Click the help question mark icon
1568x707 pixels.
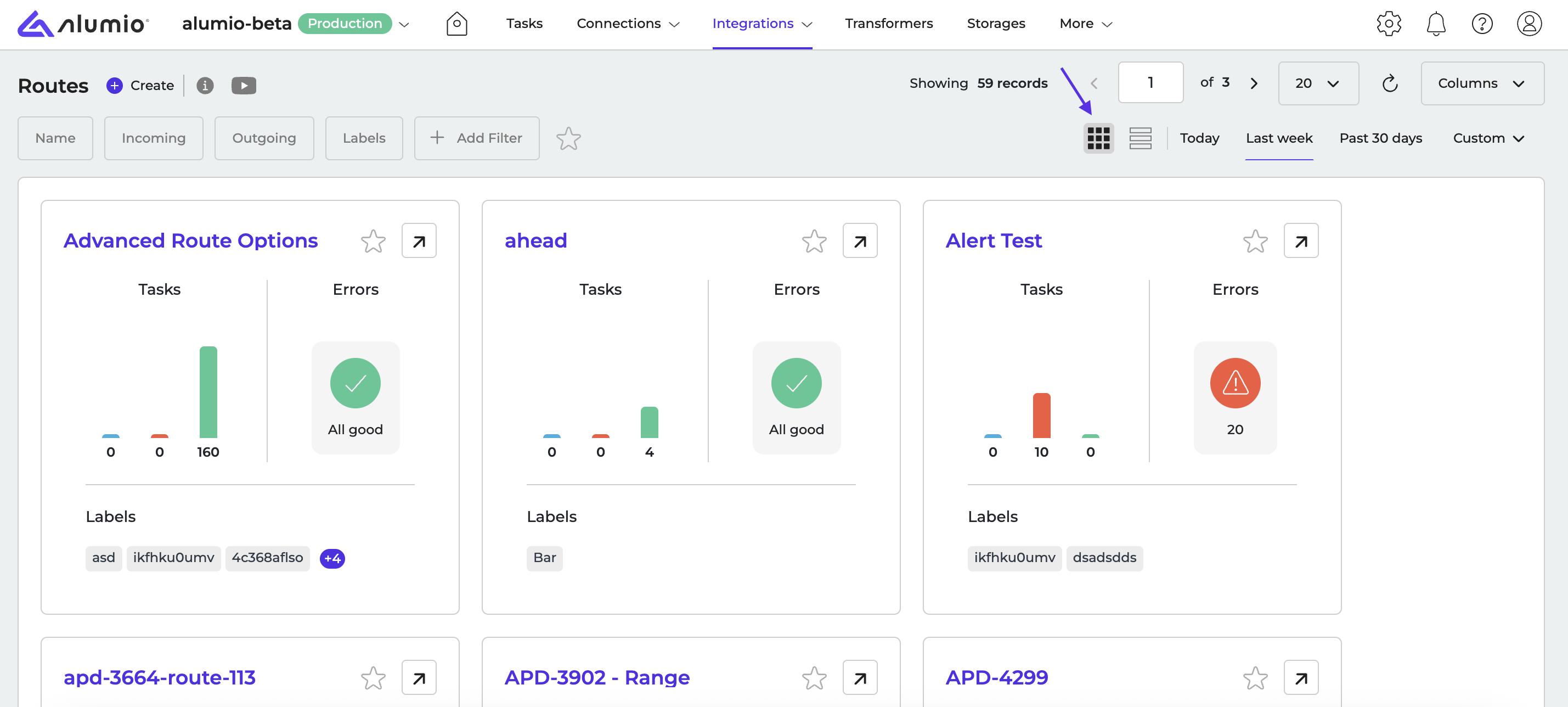tap(1481, 24)
